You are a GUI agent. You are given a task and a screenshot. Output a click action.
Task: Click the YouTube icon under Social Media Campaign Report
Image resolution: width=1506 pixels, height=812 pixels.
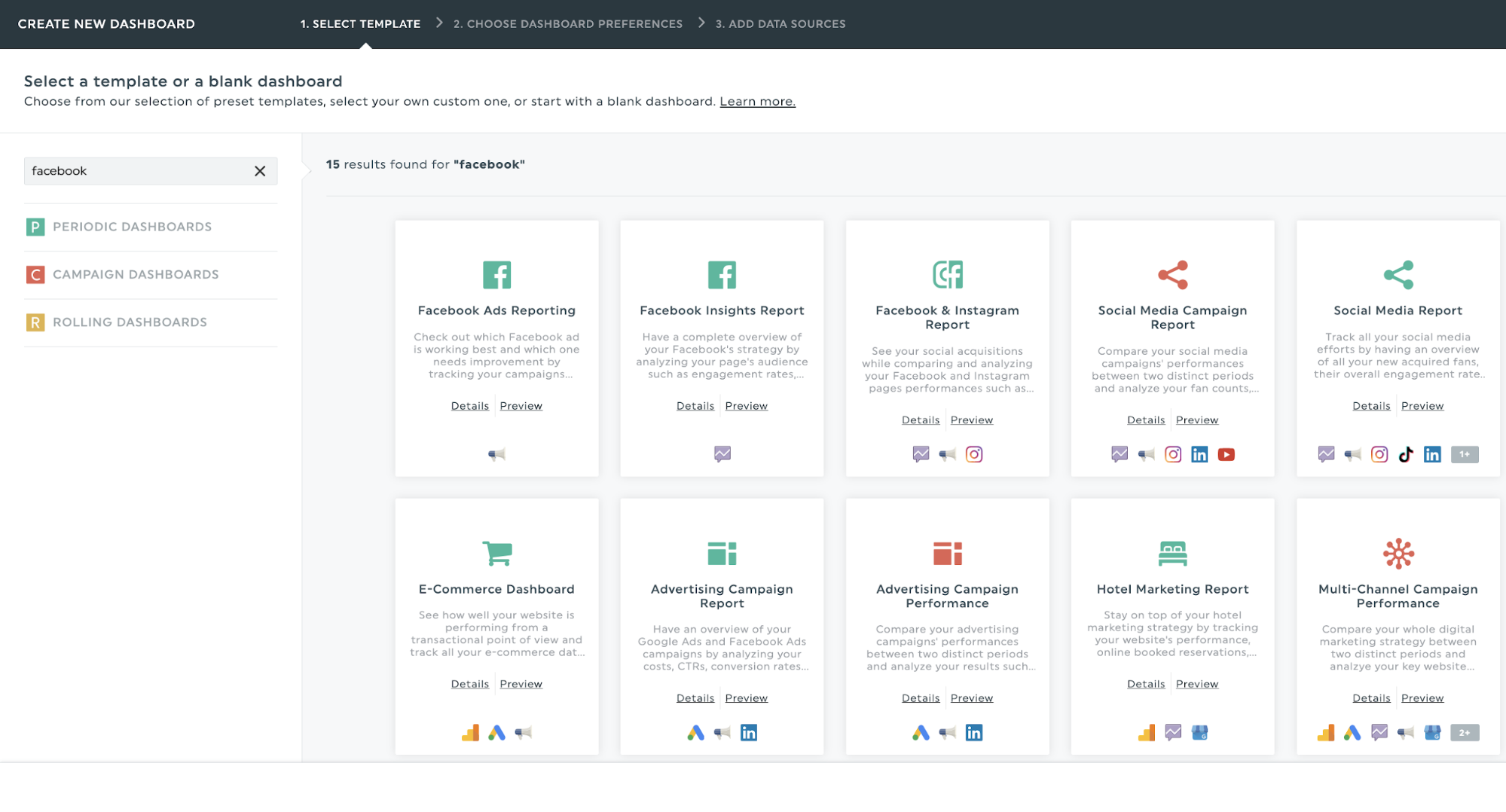point(1226,454)
